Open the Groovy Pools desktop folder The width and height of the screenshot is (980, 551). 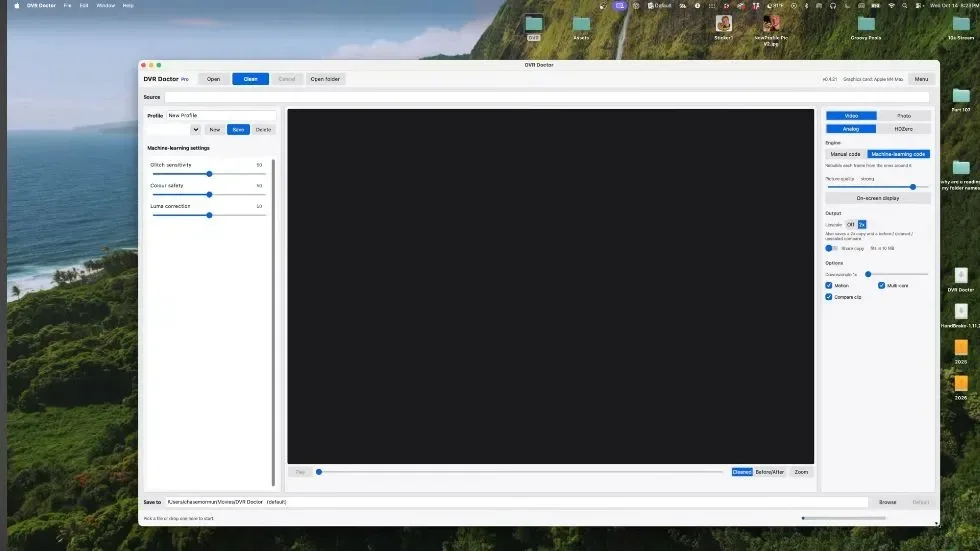[866, 25]
